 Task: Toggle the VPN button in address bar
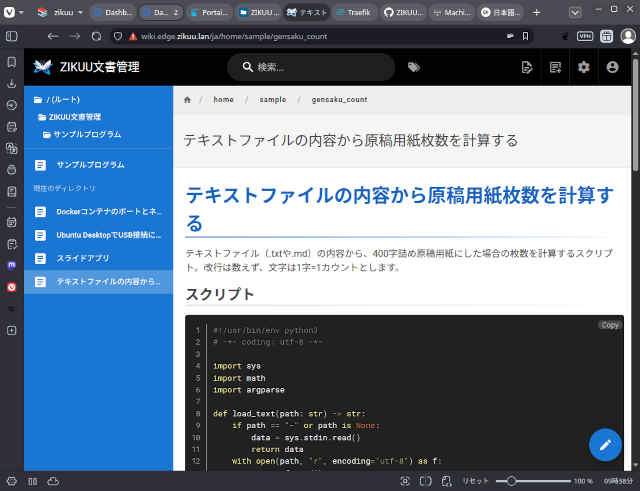585,35
